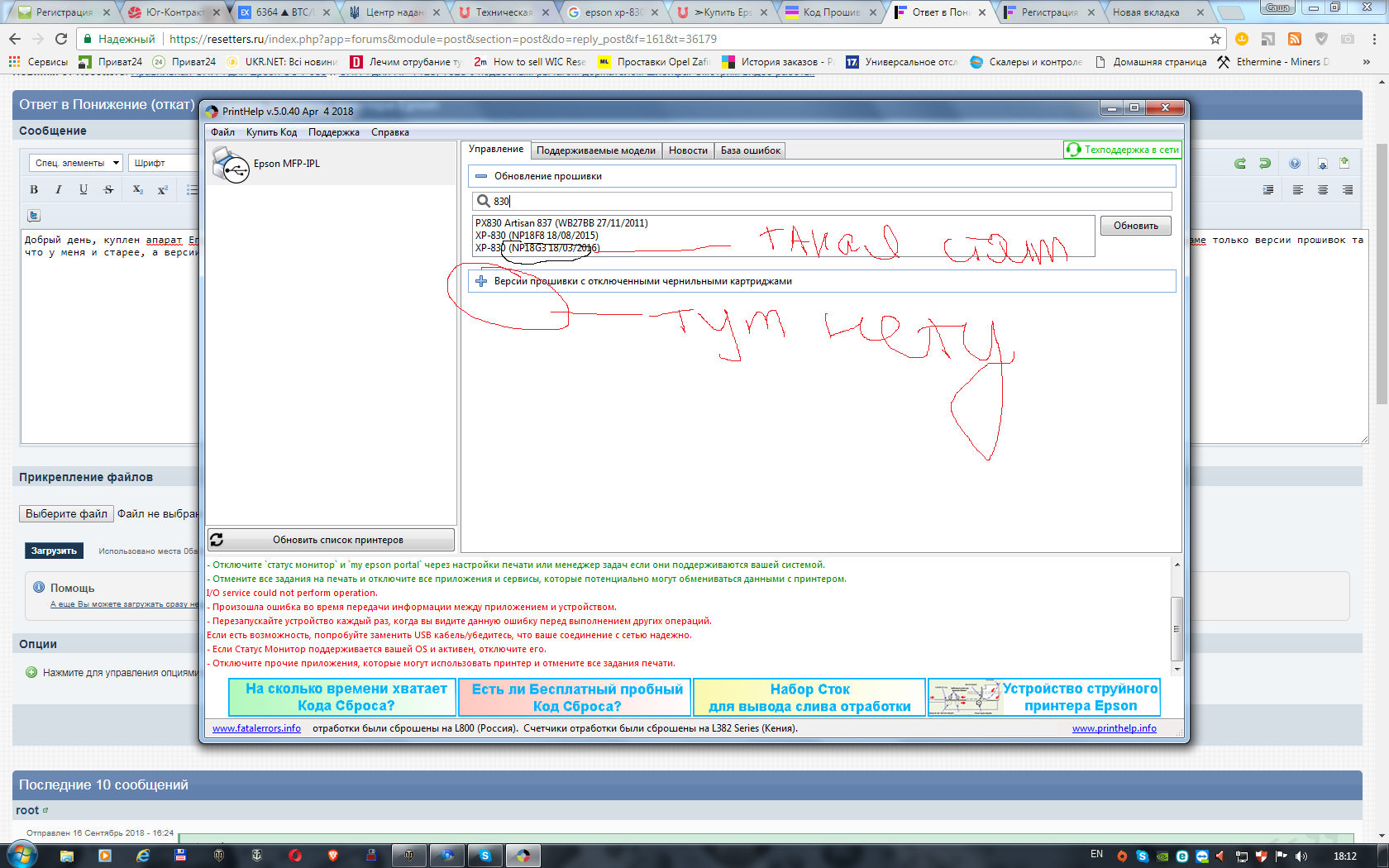Insert a Twitter embed via the editor icon
The width and height of the screenshot is (1389, 868).
click(x=34, y=216)
